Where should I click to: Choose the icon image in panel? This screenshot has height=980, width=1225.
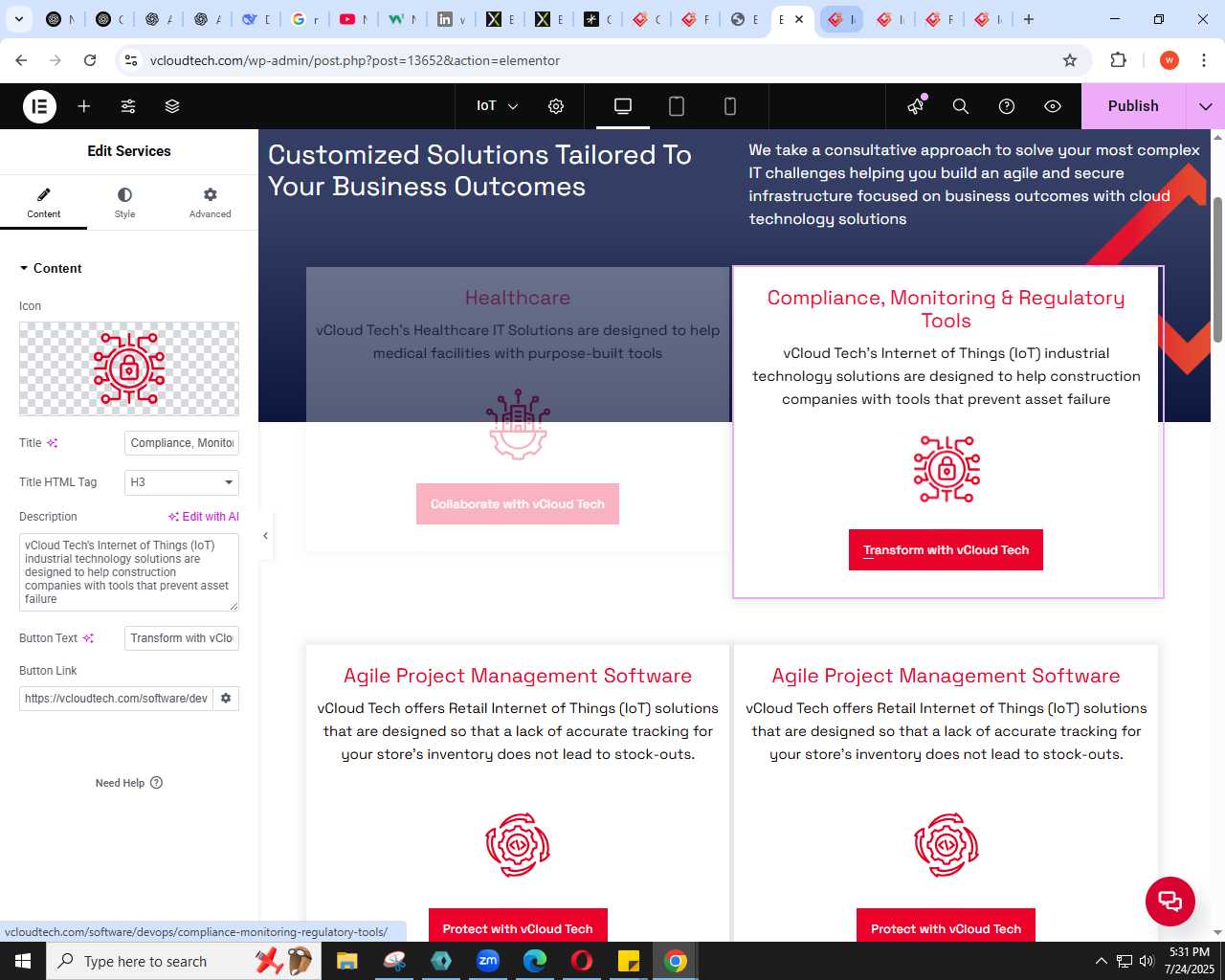click(129, 368)
